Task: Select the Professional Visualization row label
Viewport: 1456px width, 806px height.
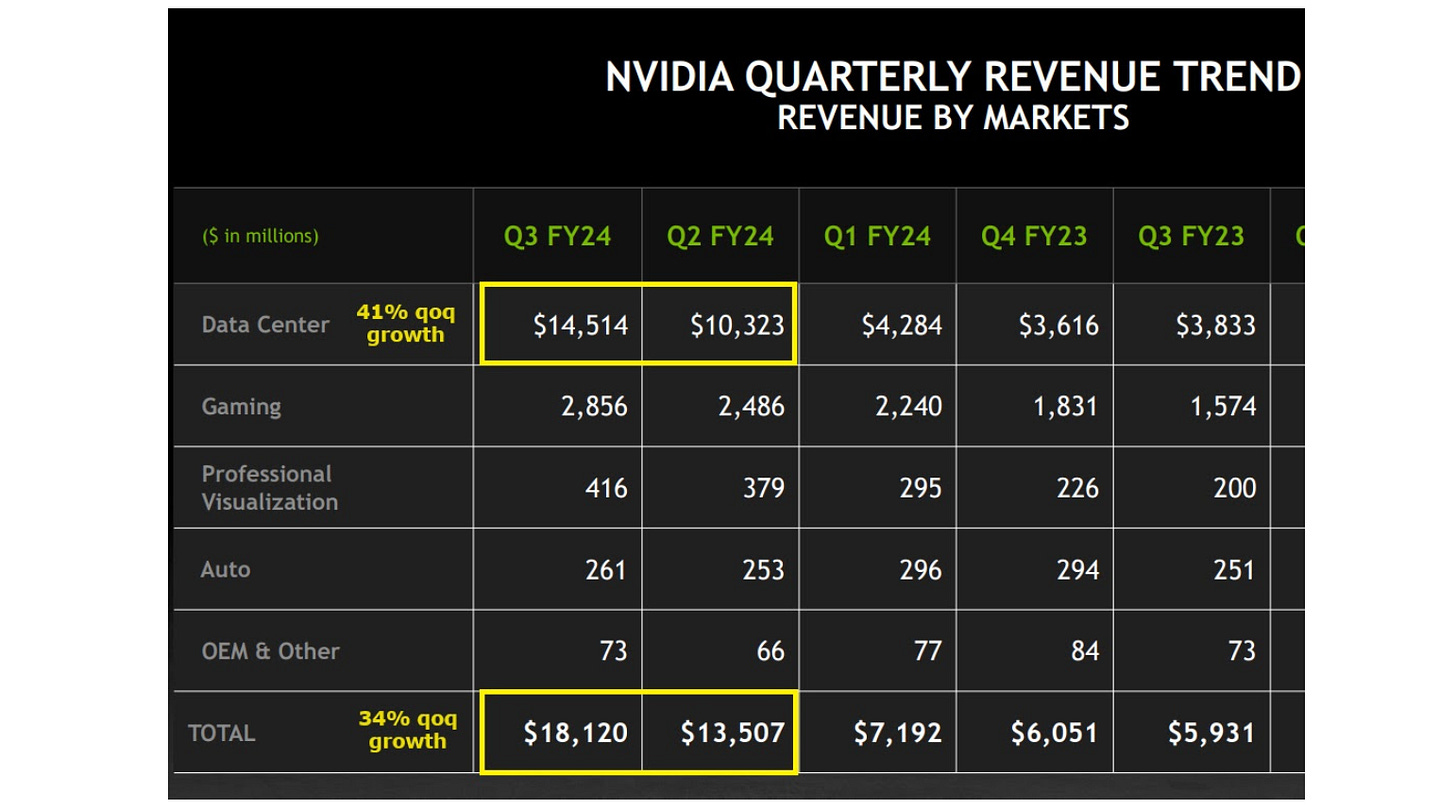Action: pyautogui.click(x=270, y=488)
